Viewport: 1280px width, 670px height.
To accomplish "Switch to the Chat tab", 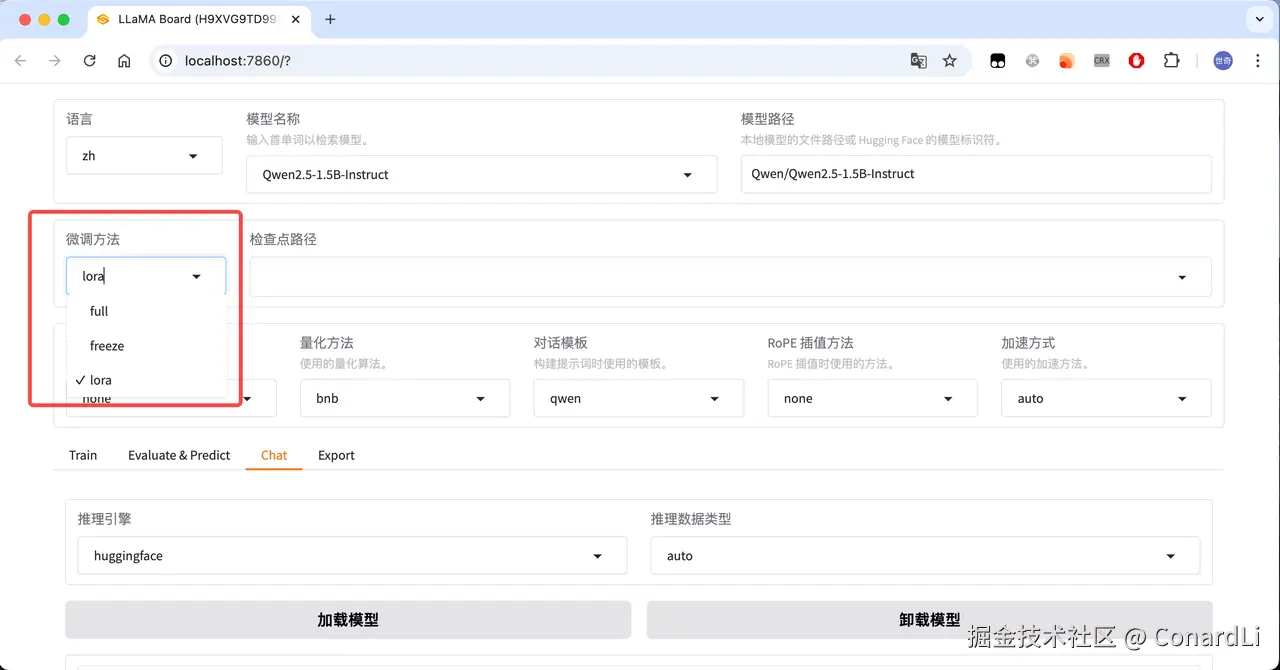I will tap(274, 455).
